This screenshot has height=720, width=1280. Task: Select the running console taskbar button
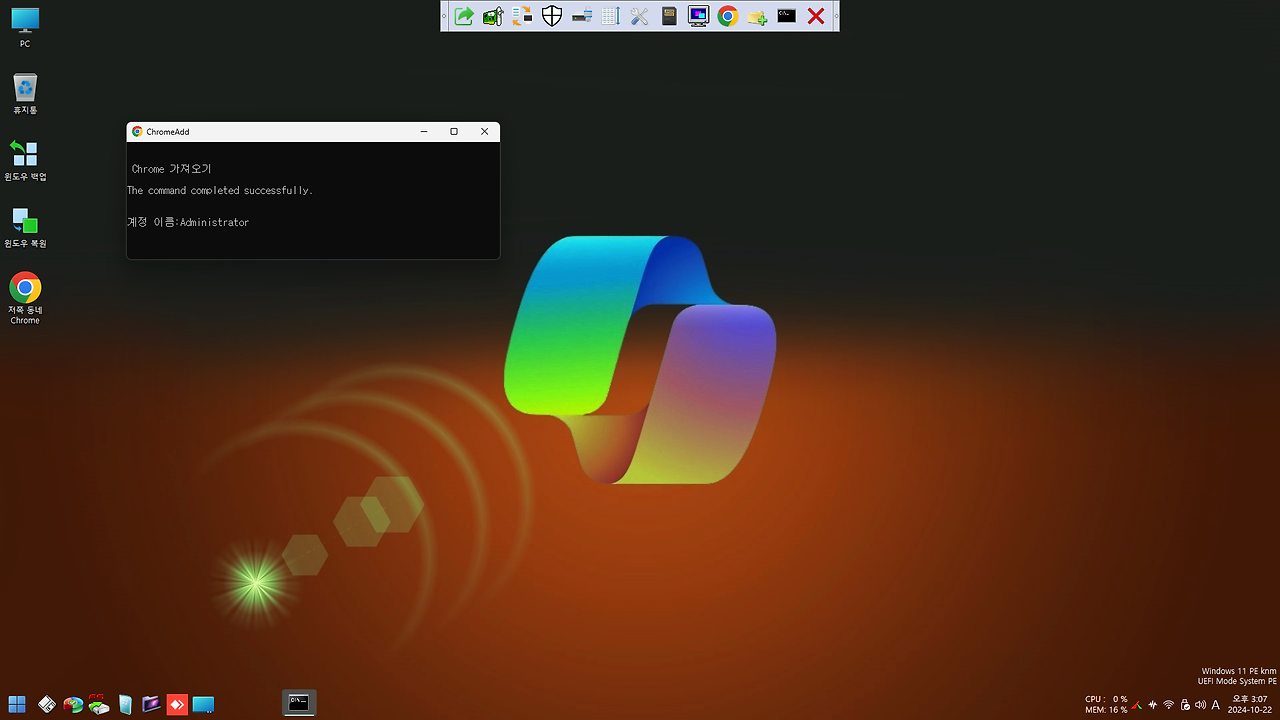click(x=299, y=703)
